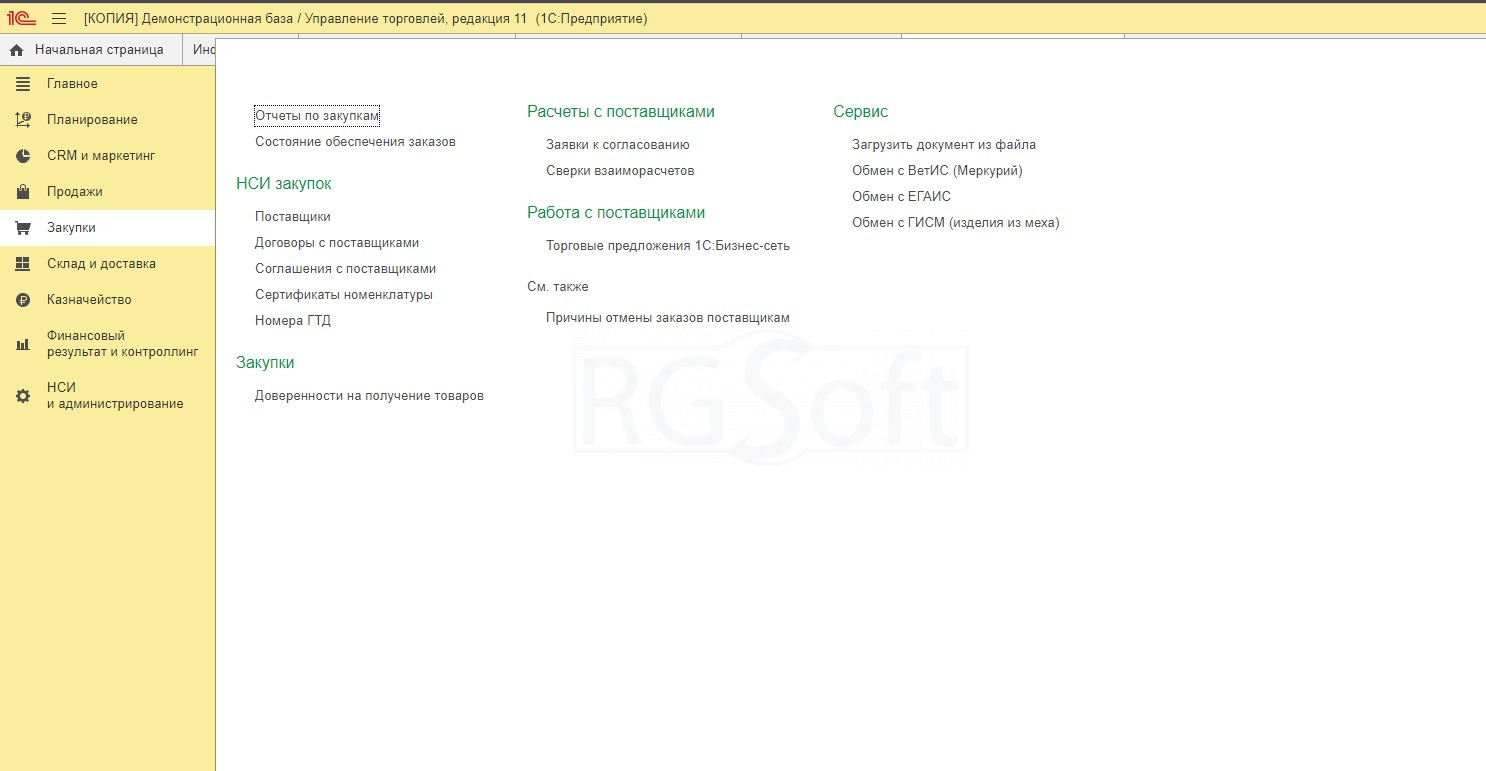The image size is (1486, 771).
Task: Open the hamburger main menu icon
Action: coord(59,19)
